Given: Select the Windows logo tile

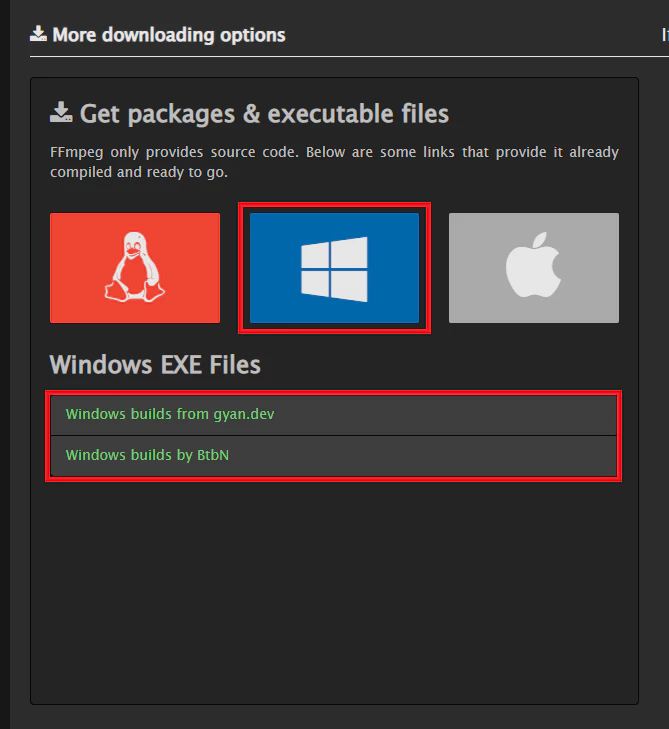Looking at the screenshot, I should coord(334,268).
